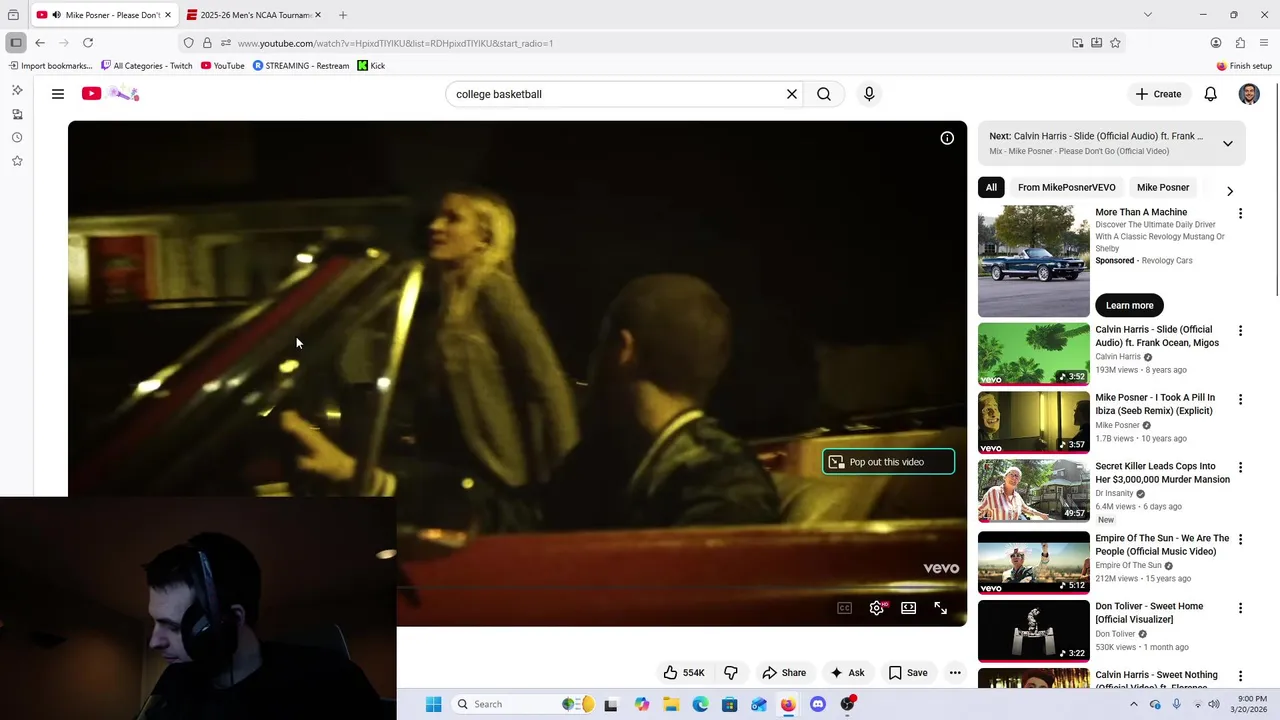Image resolution: width=1280 pixels, height=720 pixels.
Task: Click Pop out this video
Action: 888,462
